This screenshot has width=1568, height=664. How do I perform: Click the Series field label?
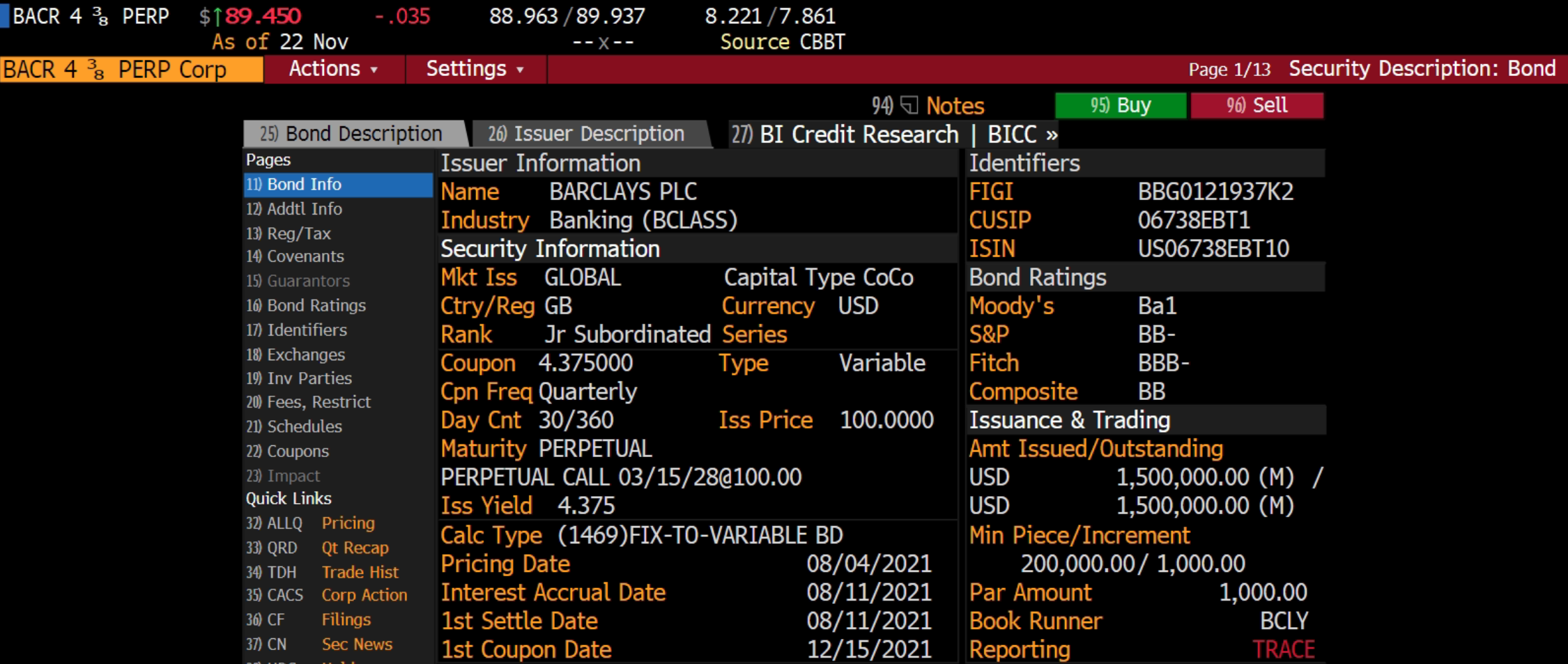coord(755,334)
